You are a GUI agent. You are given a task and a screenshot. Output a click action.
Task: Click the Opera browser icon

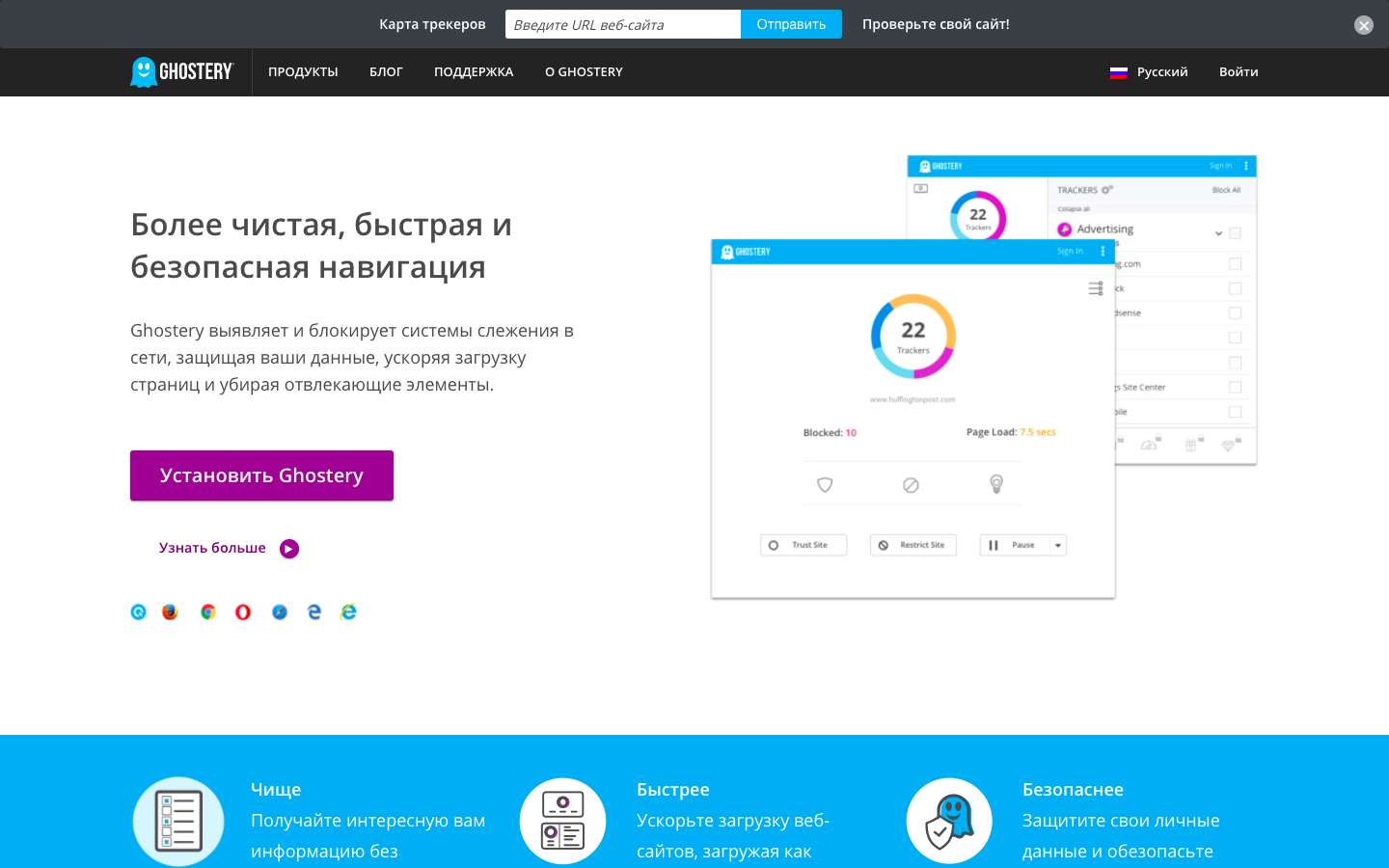(243, 611)
